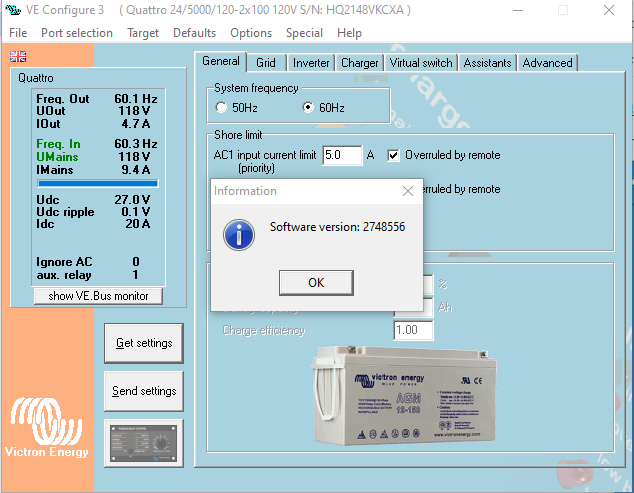The height and width of the screenshot is (493, 634).
Task: Switch to the Charger tab
Action: click(359, 63)
